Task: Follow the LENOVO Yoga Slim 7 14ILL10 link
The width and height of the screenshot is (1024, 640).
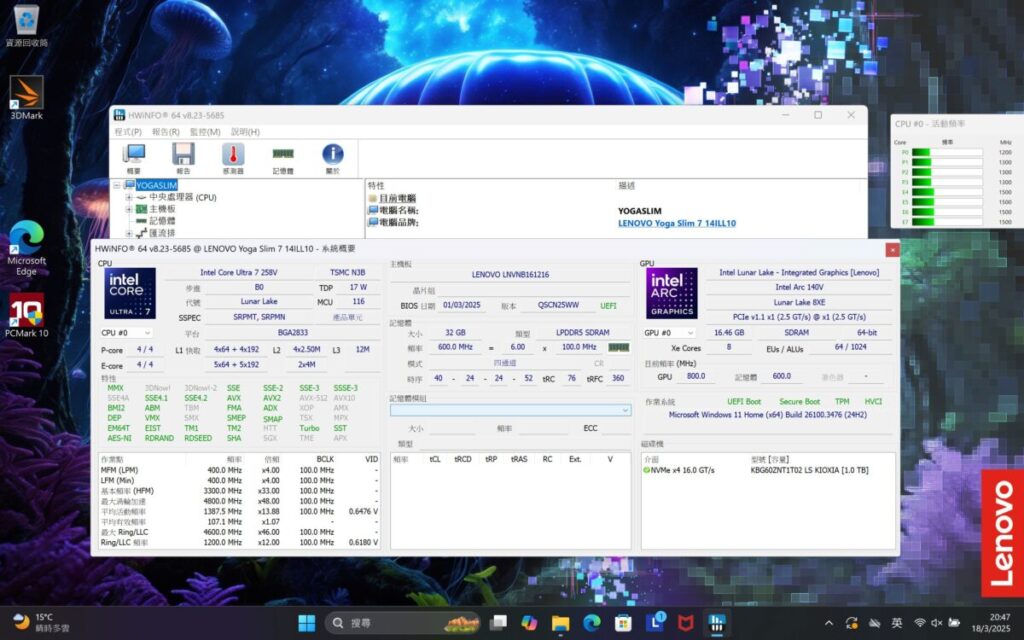Action: tap(677, 223)
